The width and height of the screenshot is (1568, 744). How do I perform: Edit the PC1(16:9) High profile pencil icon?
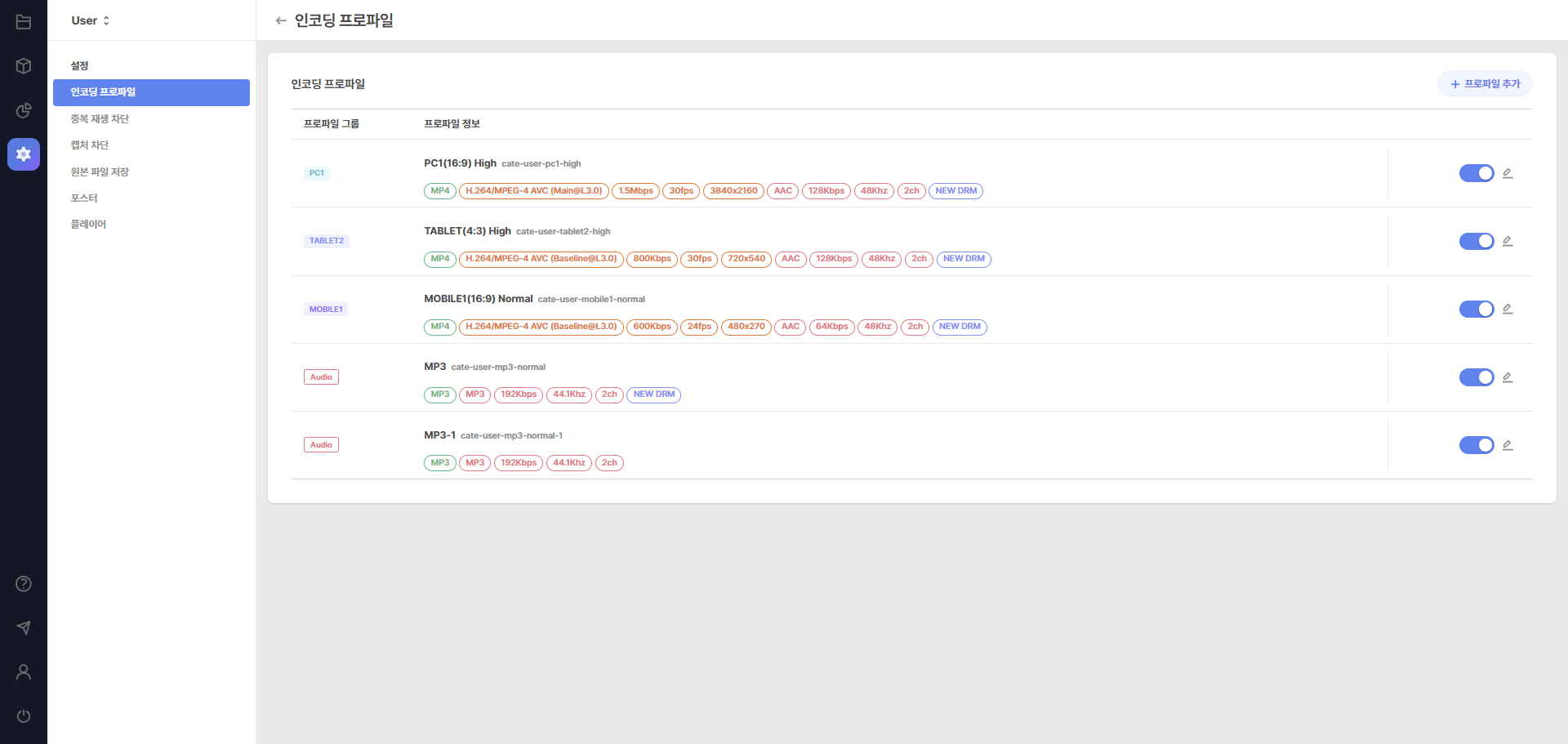pos(1508,173)
